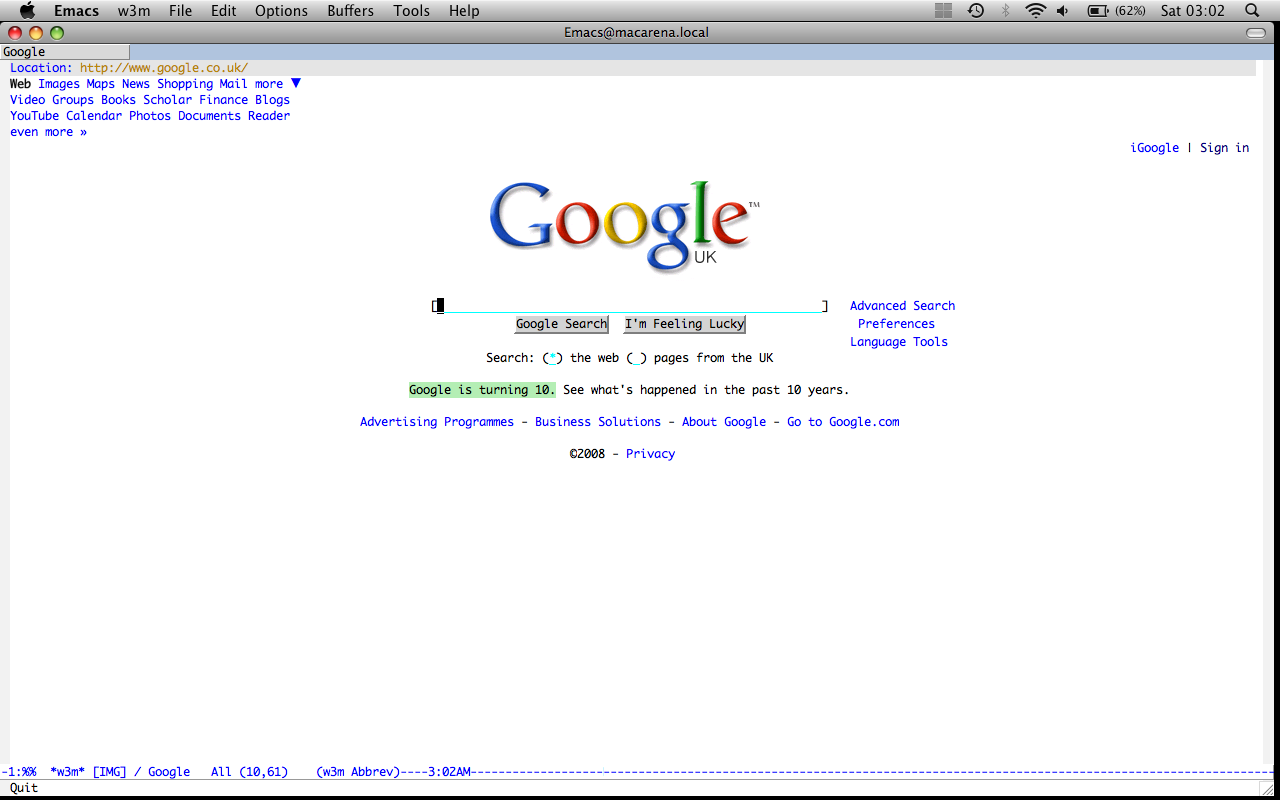The height and width of the screenshot is (800, 1280).
Task: Click the Sign in link
Action: (1224, 148)
